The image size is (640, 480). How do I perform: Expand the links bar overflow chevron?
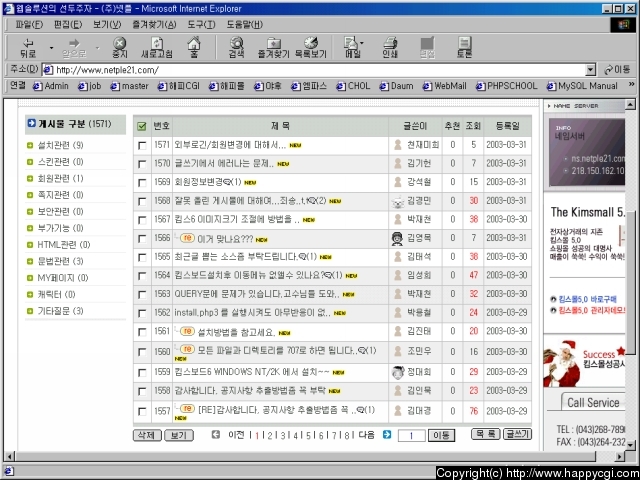click(631, 84)
